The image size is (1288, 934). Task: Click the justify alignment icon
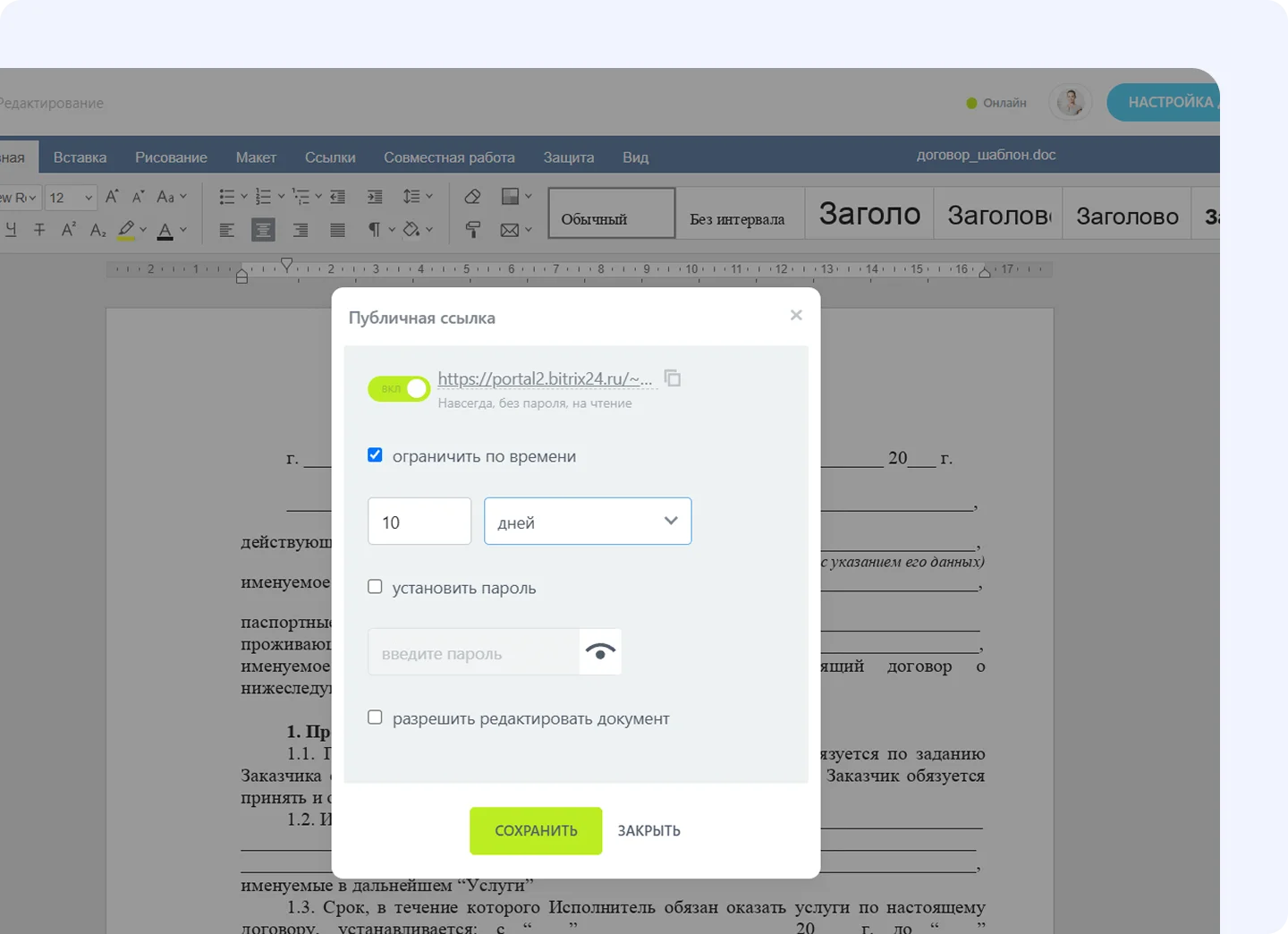coord(337,230)
